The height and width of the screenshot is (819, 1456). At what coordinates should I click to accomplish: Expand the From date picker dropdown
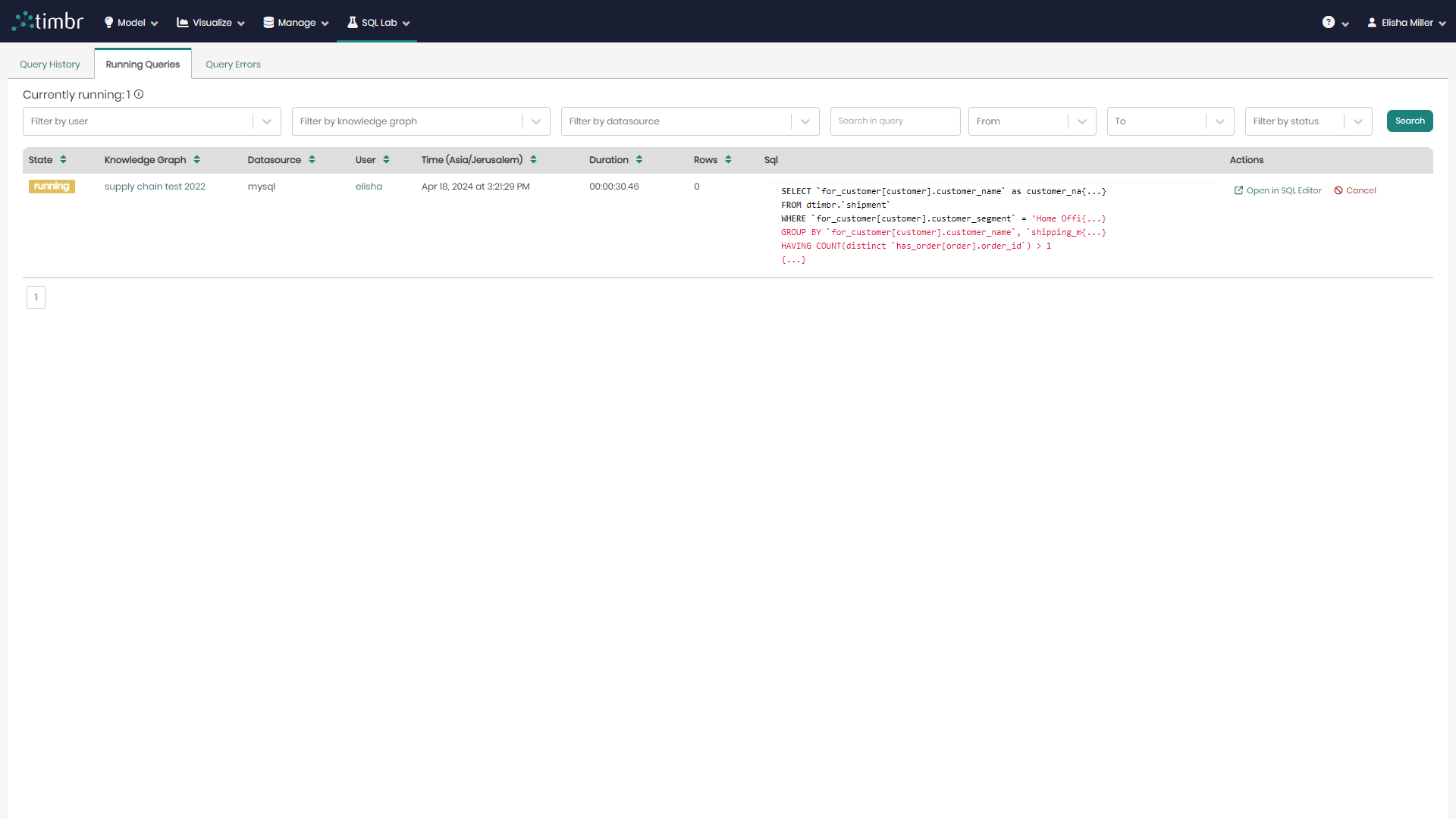[x=1084, y=120]
